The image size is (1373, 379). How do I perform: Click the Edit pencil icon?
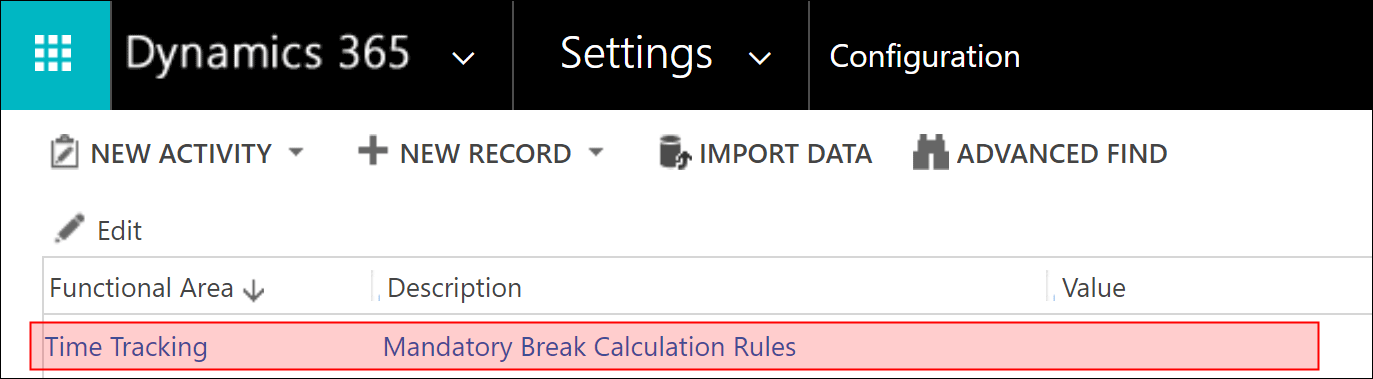click(70, 229)
